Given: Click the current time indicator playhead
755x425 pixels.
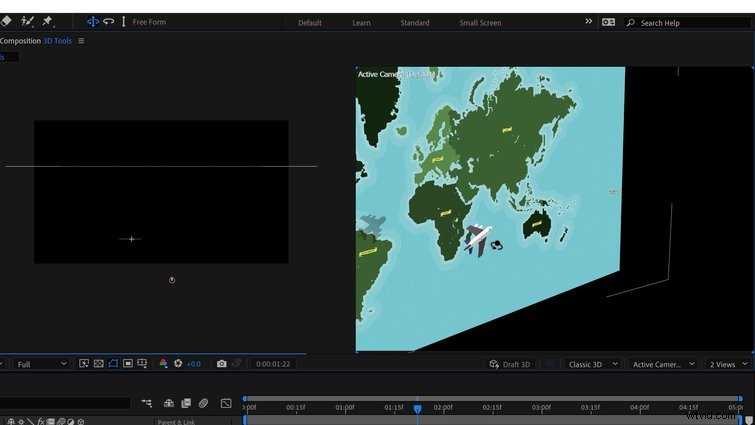Looking at the screenshot, I should pos(417,409).
